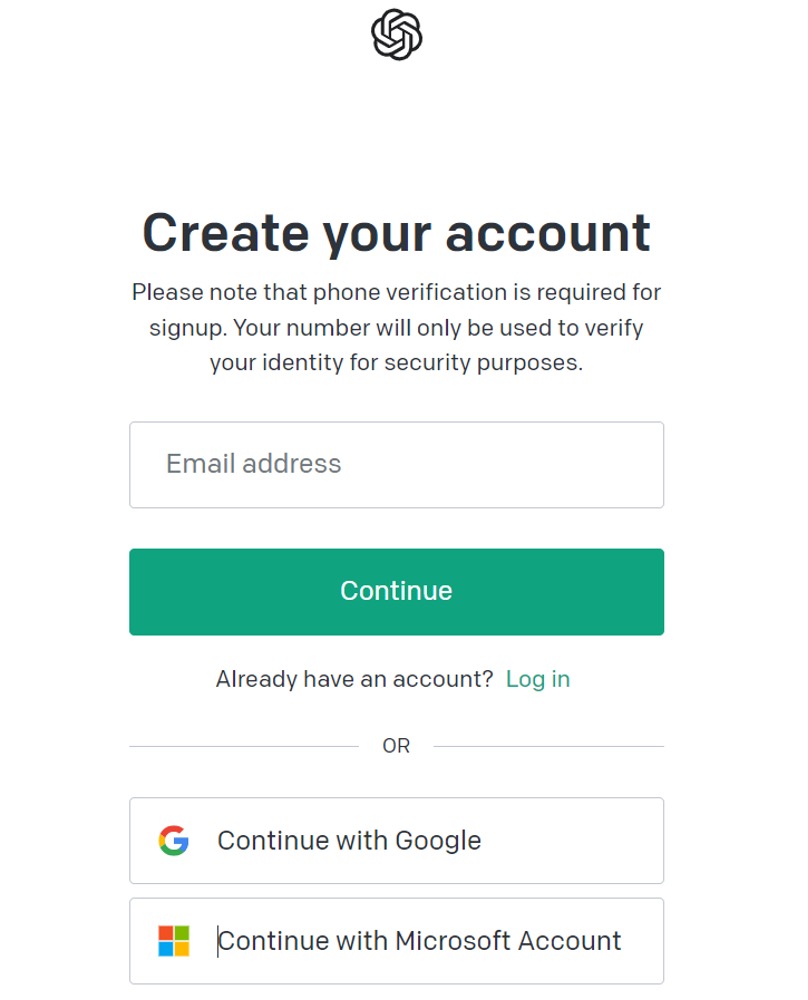Image resolution: width=808 pixels, height=1000 pixels.
Task: Click the "OR" separator label
Action: 396,746
